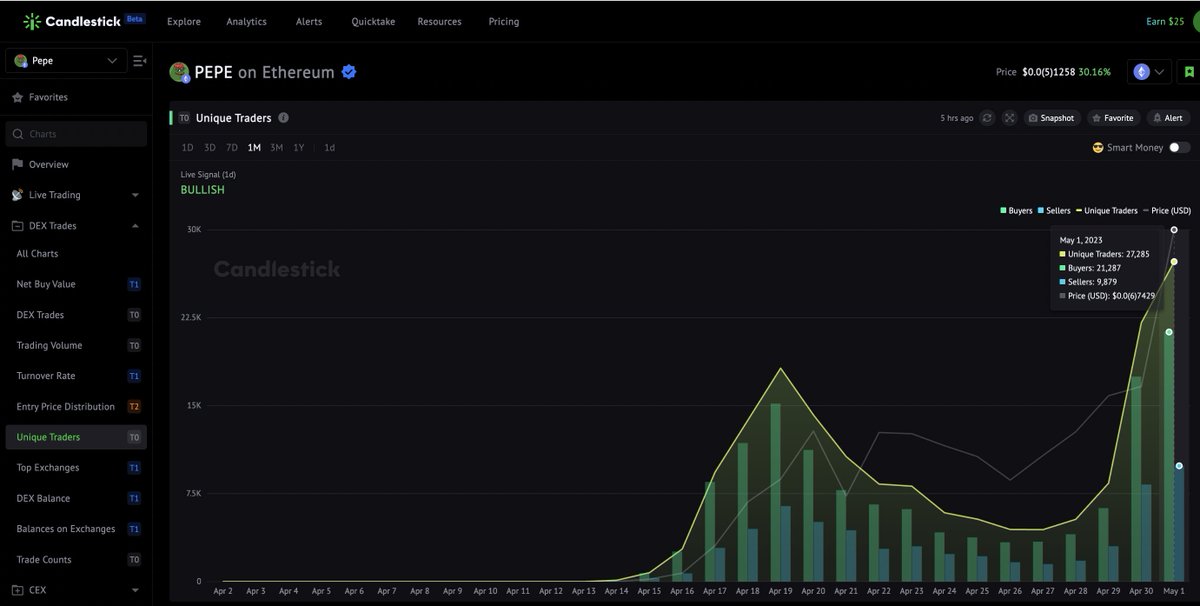
Task: Select the 3M time range
Action: coord(276,148)
